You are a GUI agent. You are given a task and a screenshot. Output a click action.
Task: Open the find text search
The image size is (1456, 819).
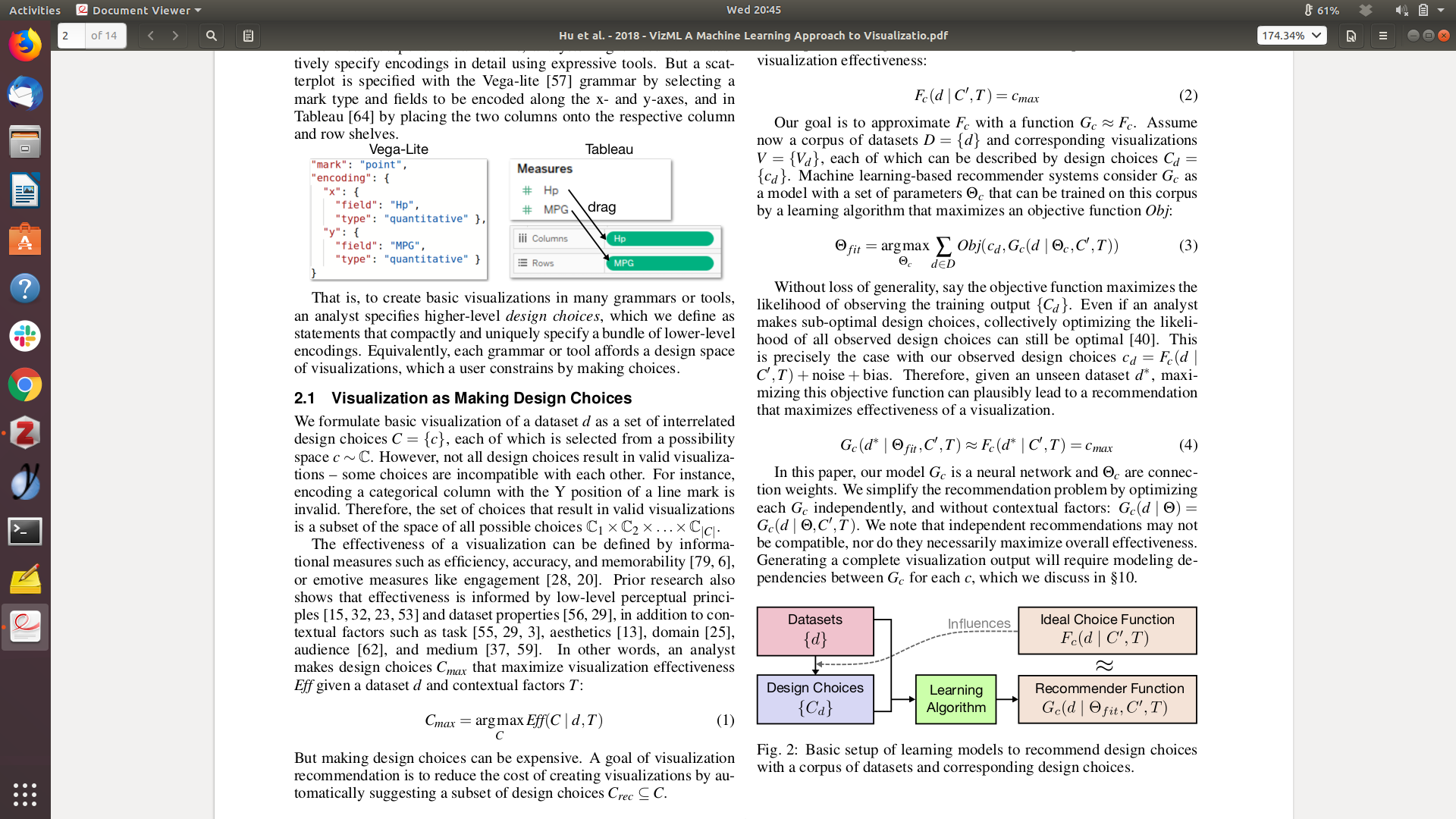pyautogui.click(x=212, y=36)
